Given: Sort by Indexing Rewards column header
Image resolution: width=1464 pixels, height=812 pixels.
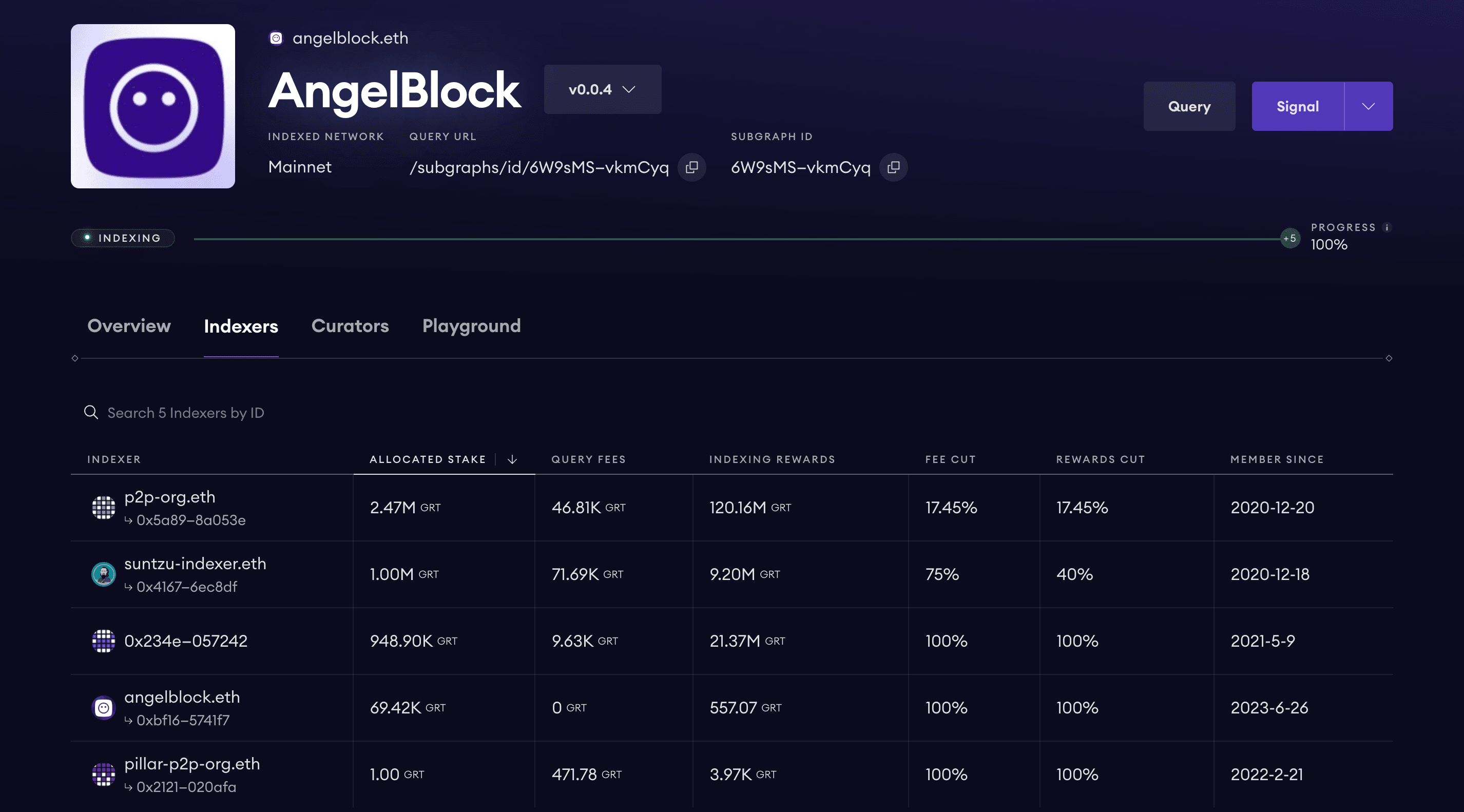Looking at the screenshot, I should 772,459.
